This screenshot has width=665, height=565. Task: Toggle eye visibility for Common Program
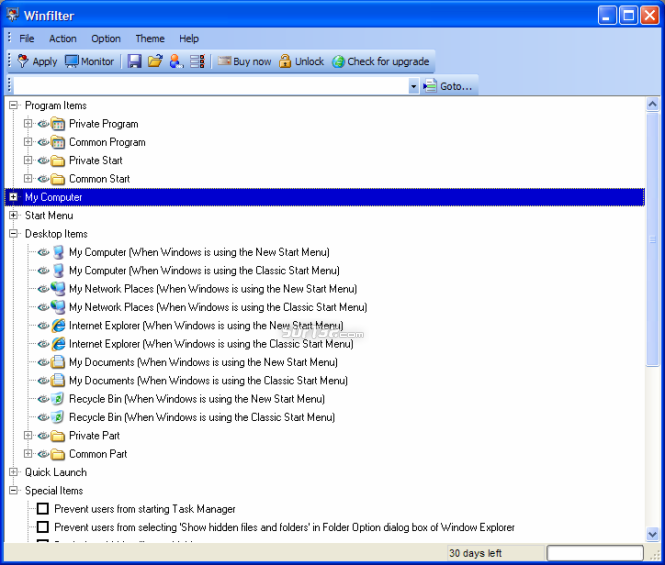(x=43, y=142)
